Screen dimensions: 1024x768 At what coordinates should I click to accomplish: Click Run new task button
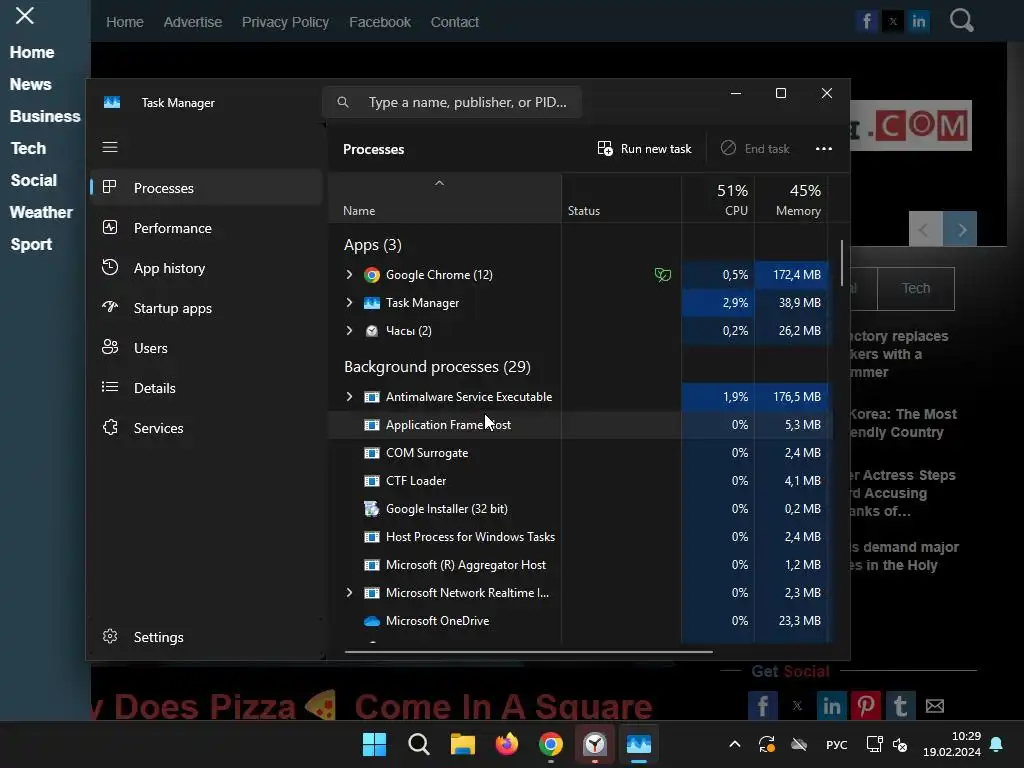(644, 149)
